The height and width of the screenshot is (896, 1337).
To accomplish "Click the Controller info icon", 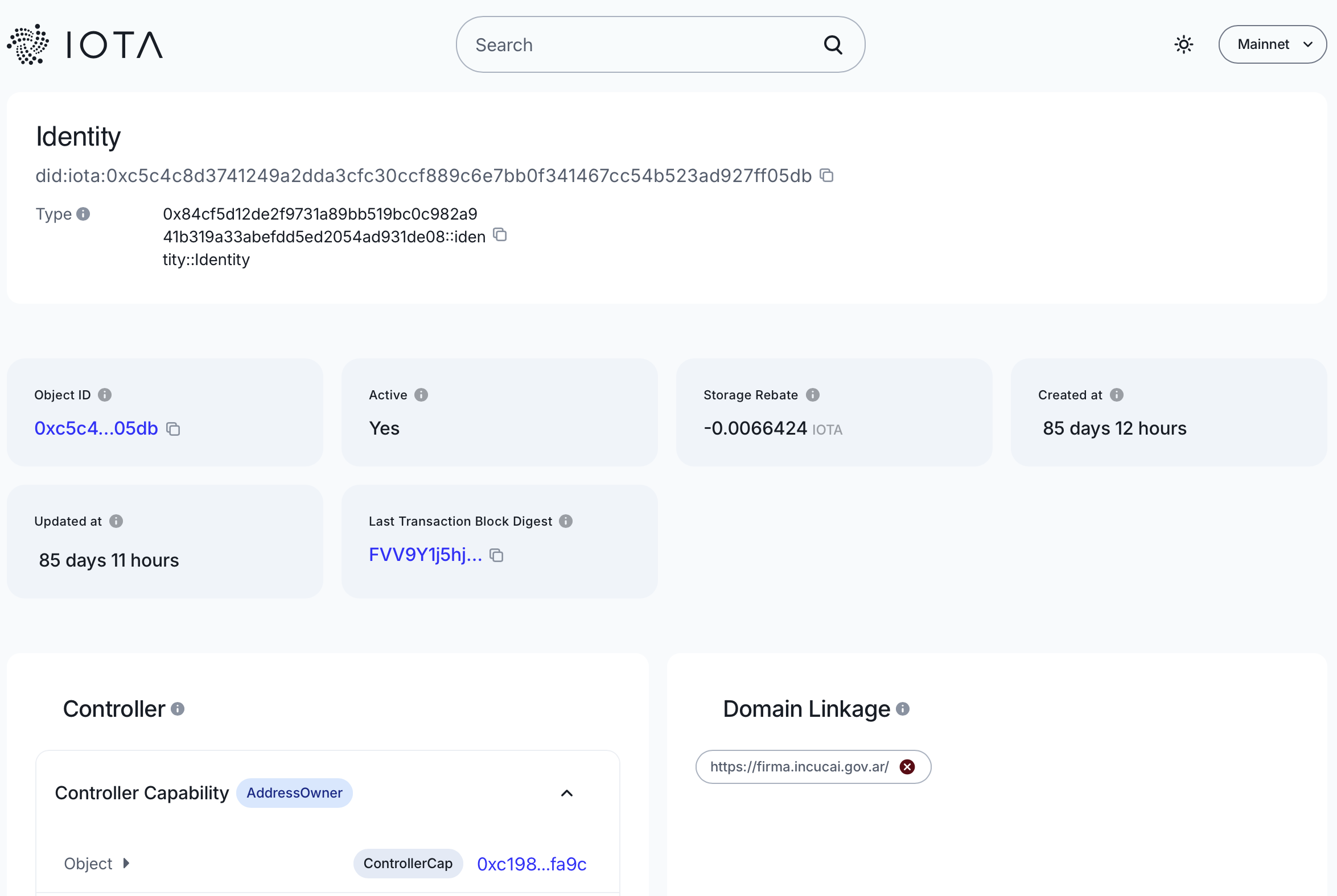I will [x=178, y=709].
